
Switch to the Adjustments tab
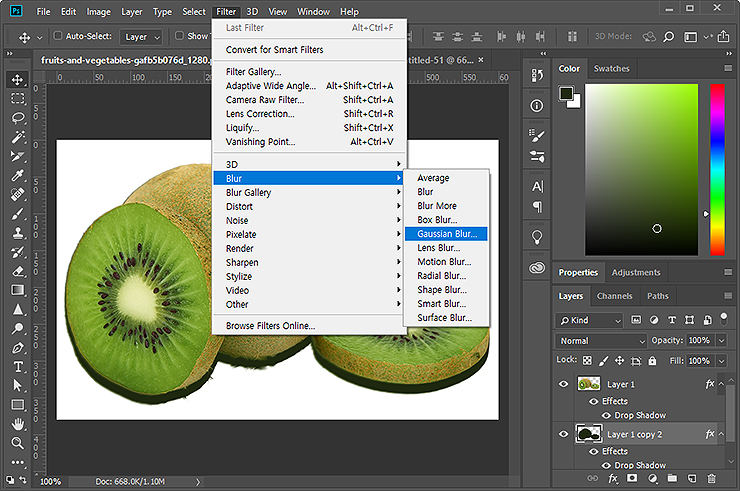(x=636, y=272)
